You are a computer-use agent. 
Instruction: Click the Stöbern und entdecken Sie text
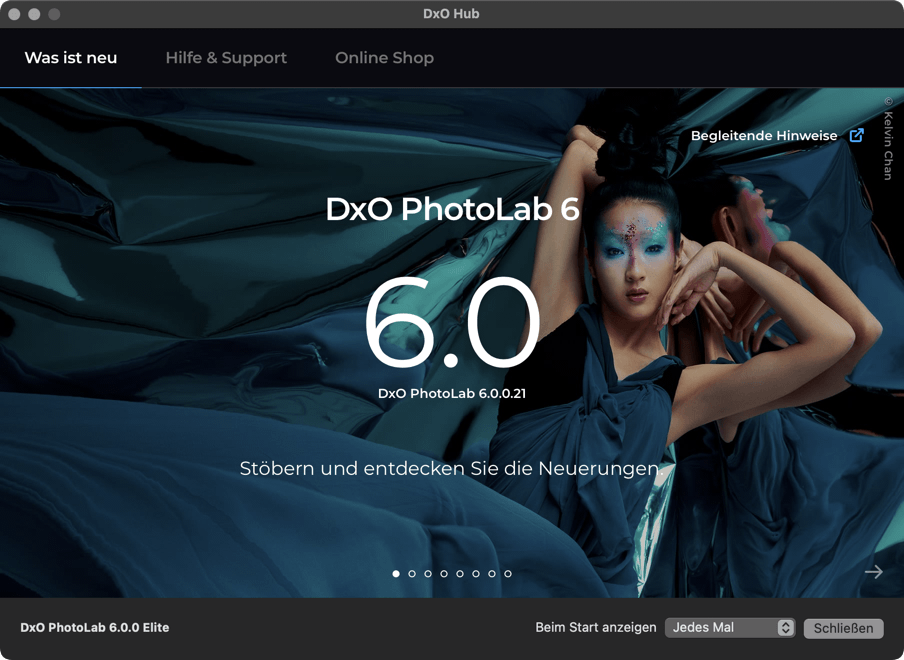(x=451, y=469)
